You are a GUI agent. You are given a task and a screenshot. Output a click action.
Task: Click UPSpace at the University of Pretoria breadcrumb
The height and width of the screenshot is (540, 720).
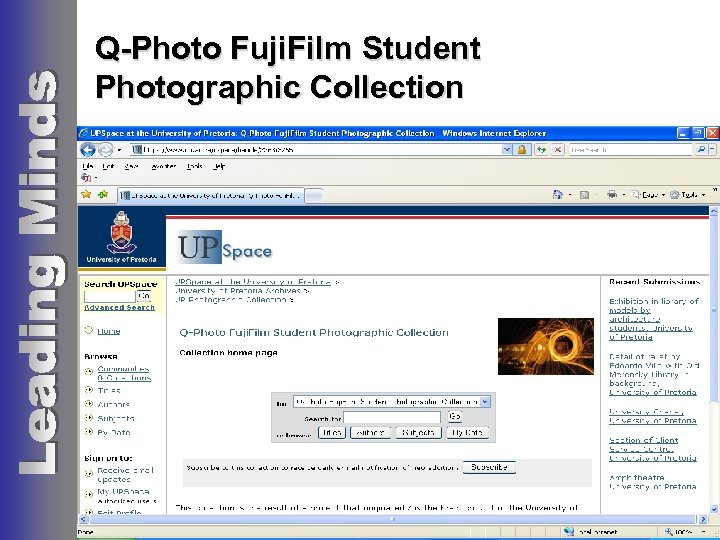pos(253,282)
